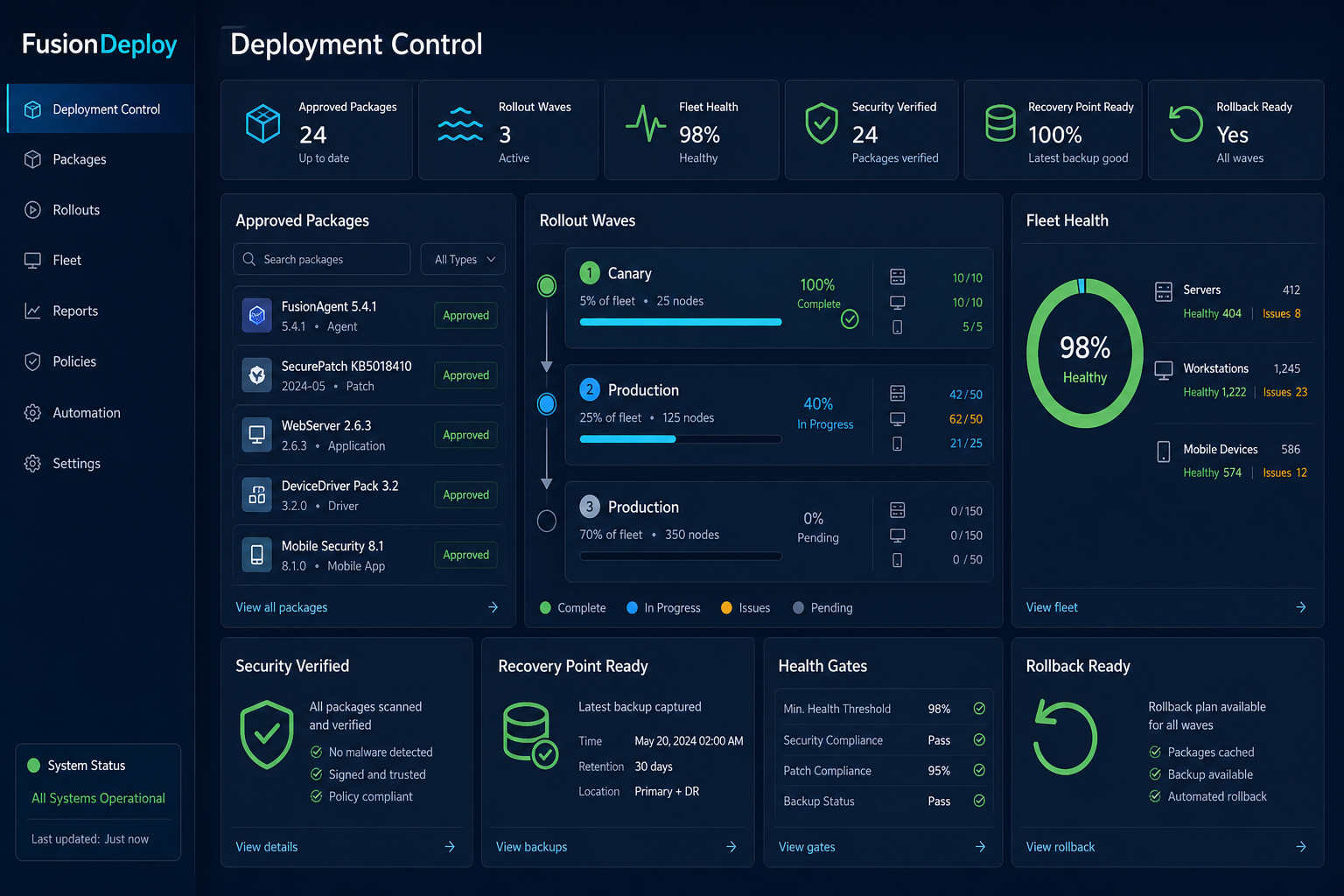1344x896 pixels.
Task: Click the Canary complete checkmark icon
Action: 850,319
